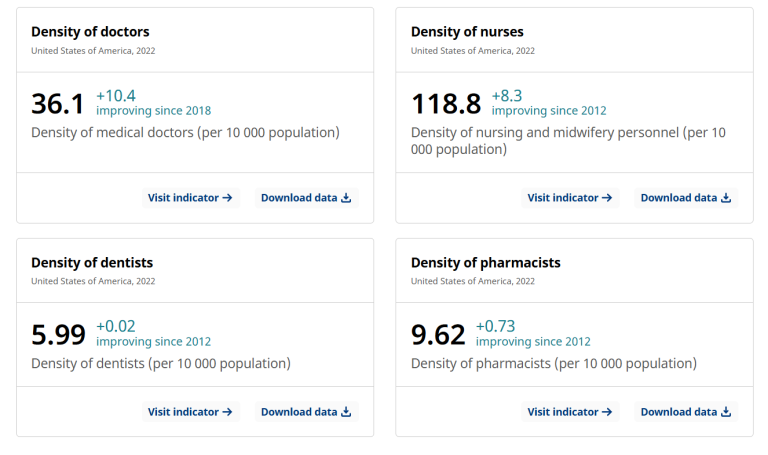Click the +10.4 improving since 2018 text
The height and width of the screenshot is (455, 768).
[153, 103]
